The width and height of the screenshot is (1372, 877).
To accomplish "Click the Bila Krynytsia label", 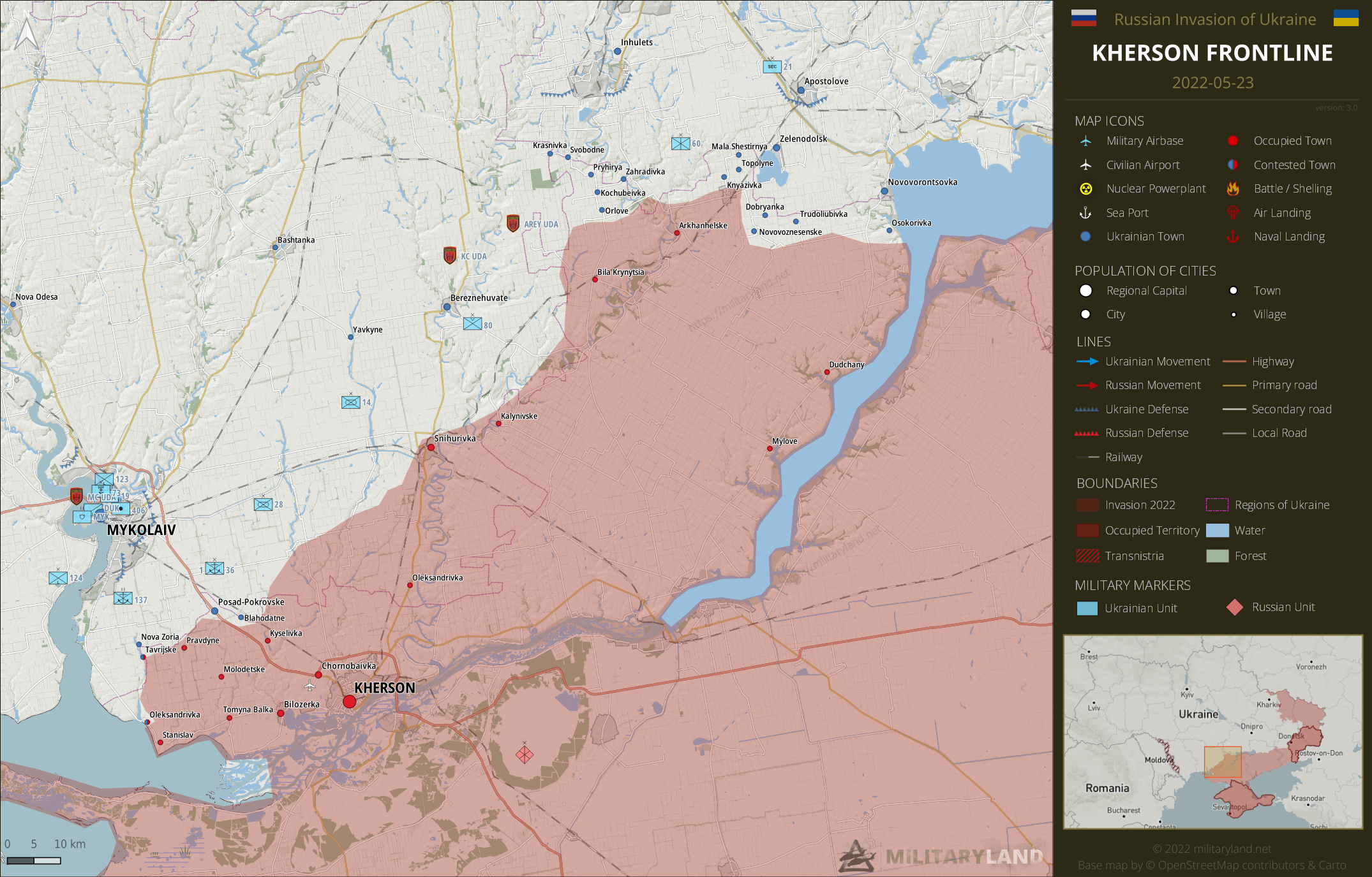I will tap(621, 272).
